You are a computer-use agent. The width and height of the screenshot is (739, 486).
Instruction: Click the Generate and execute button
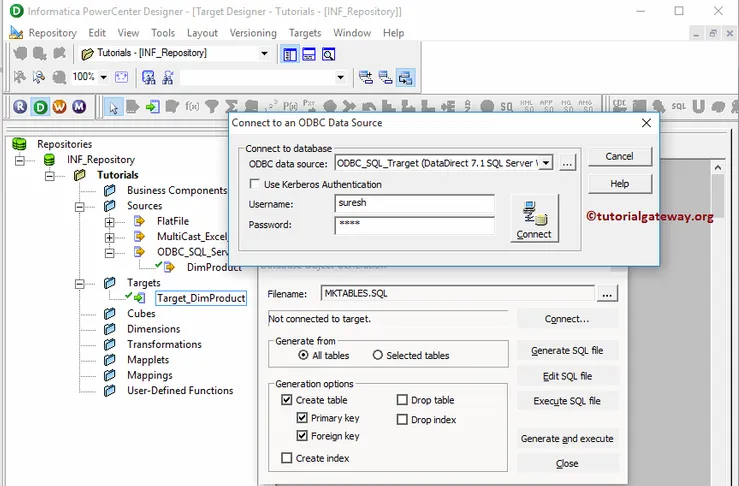567,438
